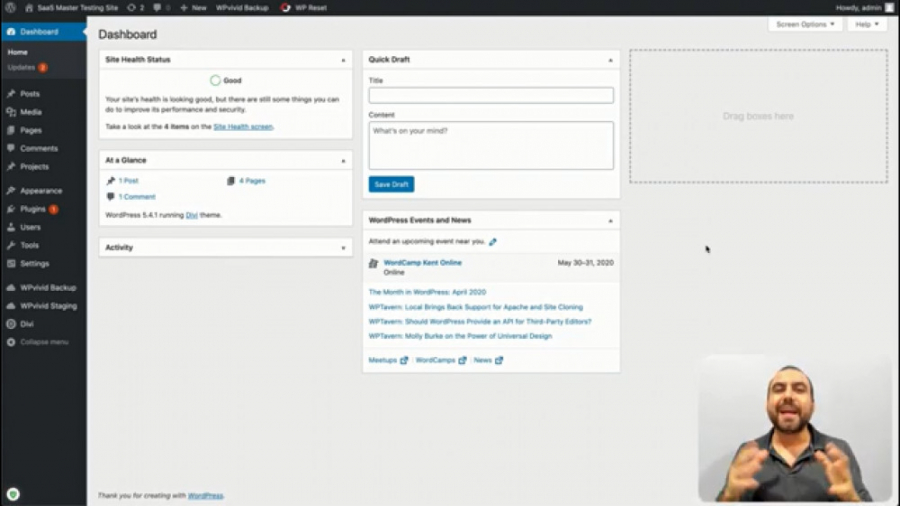The image size is (900, 506).
Task: Click the pencil icon to edit event location
Action: point(492,242)
